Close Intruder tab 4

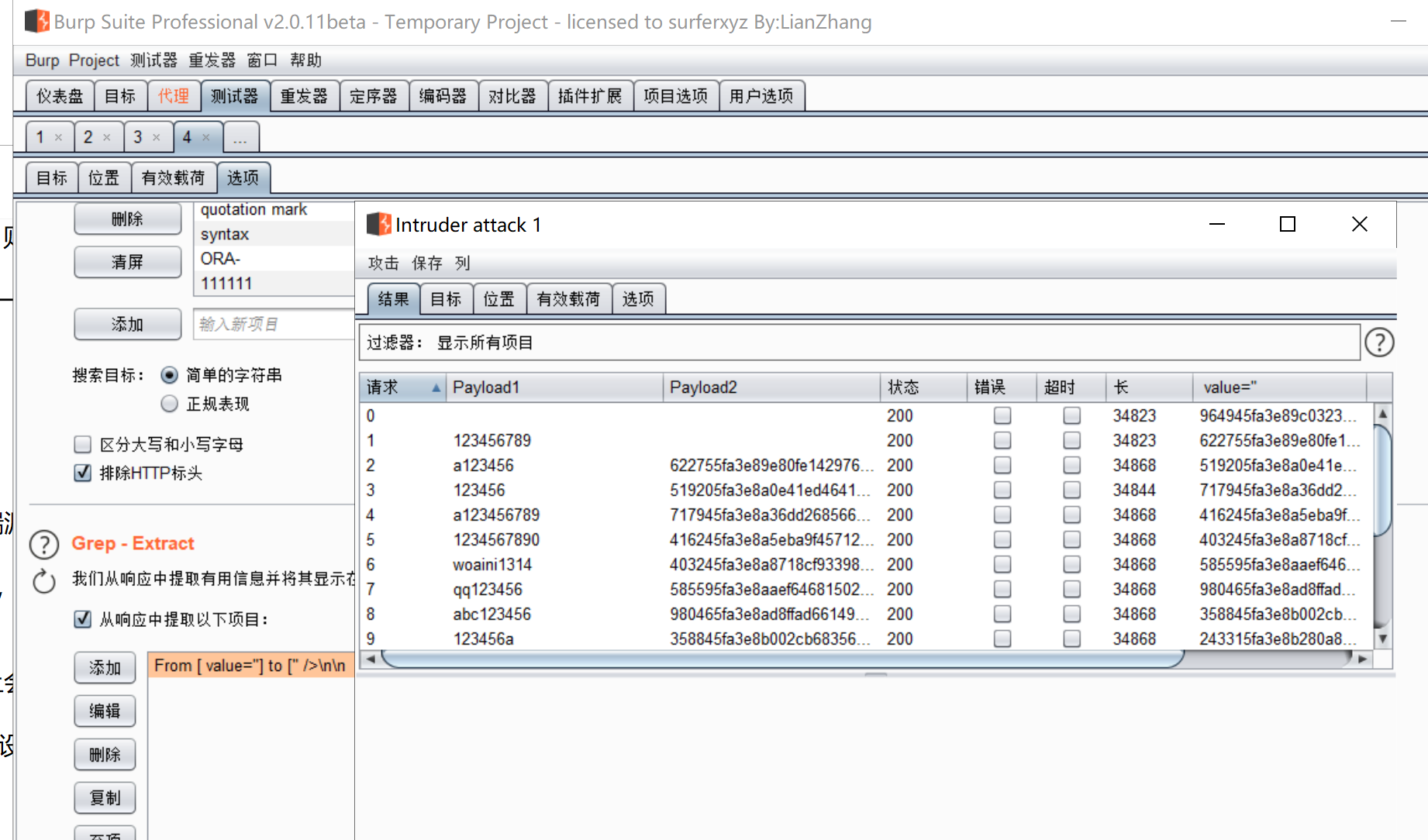[206, 138]
